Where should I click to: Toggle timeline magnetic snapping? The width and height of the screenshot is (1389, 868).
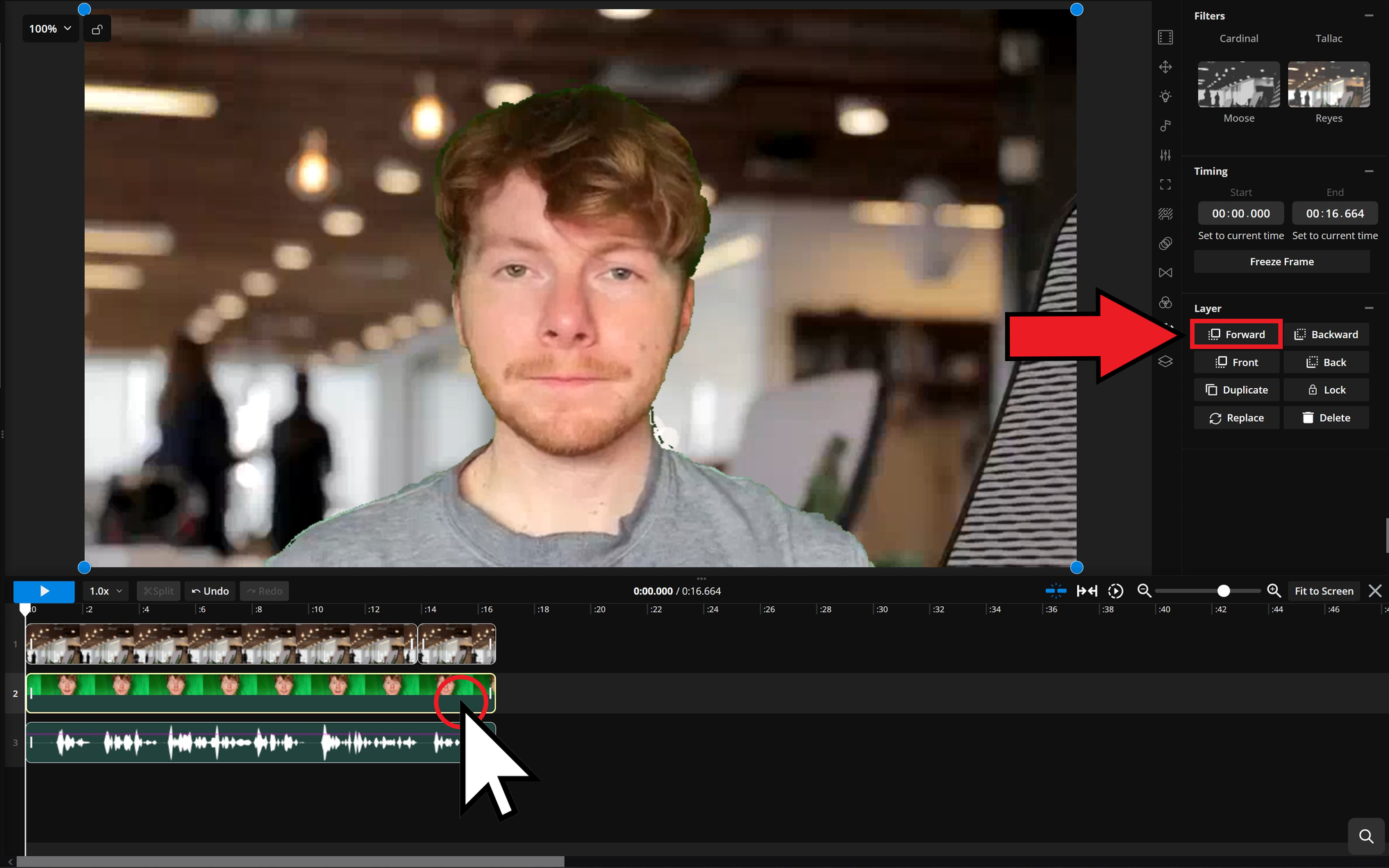1056,591
